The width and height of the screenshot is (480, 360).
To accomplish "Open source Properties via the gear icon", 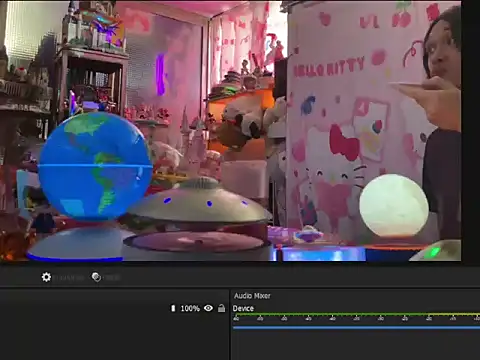I will click(46, 277).
